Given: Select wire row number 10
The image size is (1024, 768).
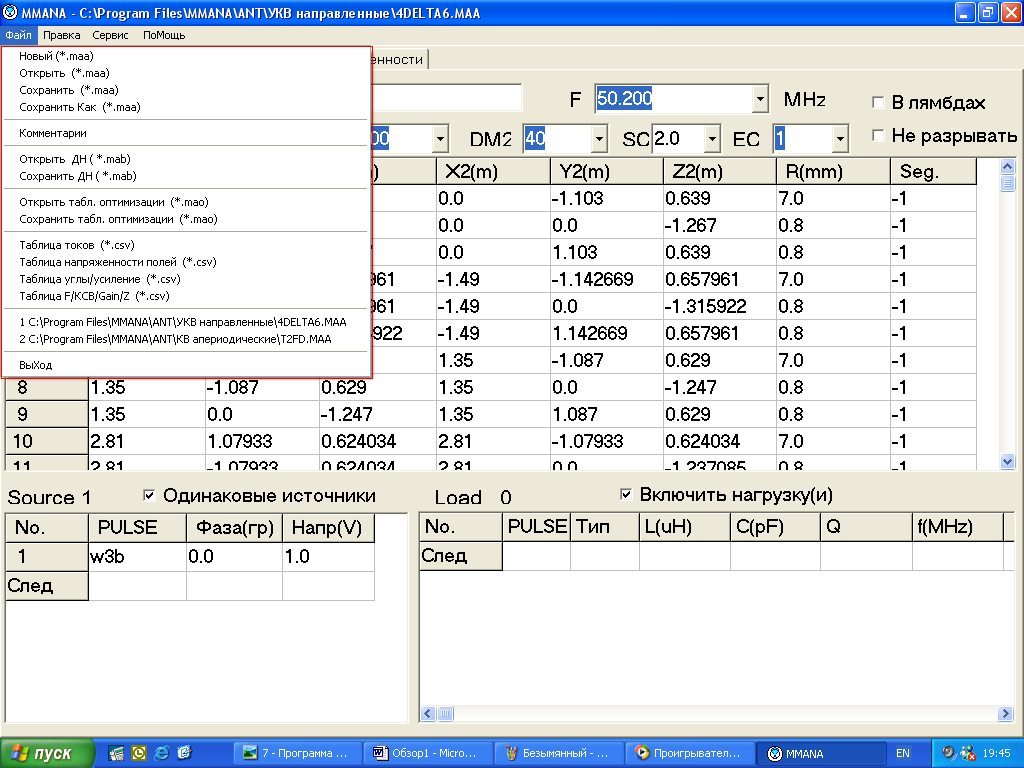Looking at the screenshot, I should (46, 441).
